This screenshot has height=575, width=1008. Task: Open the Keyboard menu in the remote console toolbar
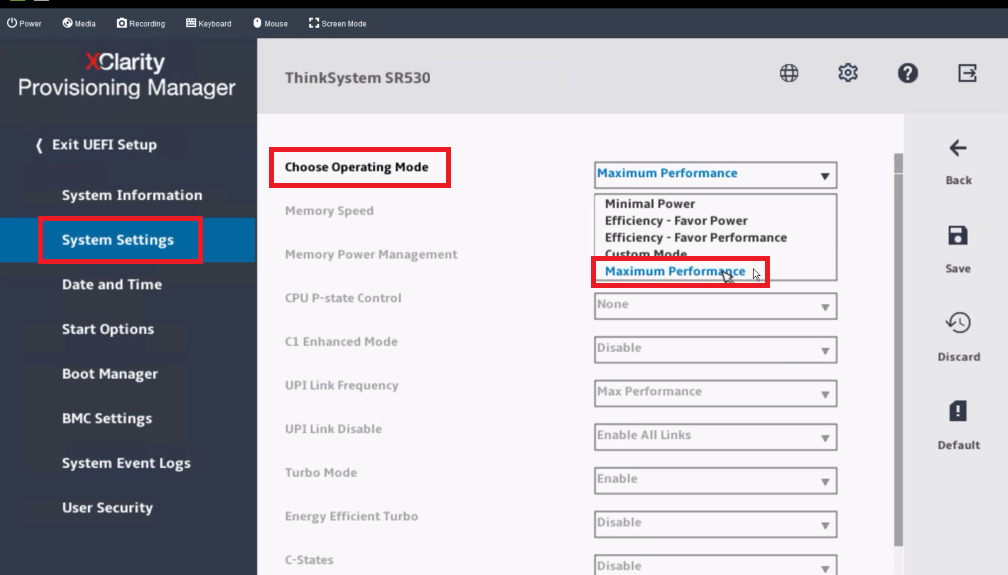(209, 23)
